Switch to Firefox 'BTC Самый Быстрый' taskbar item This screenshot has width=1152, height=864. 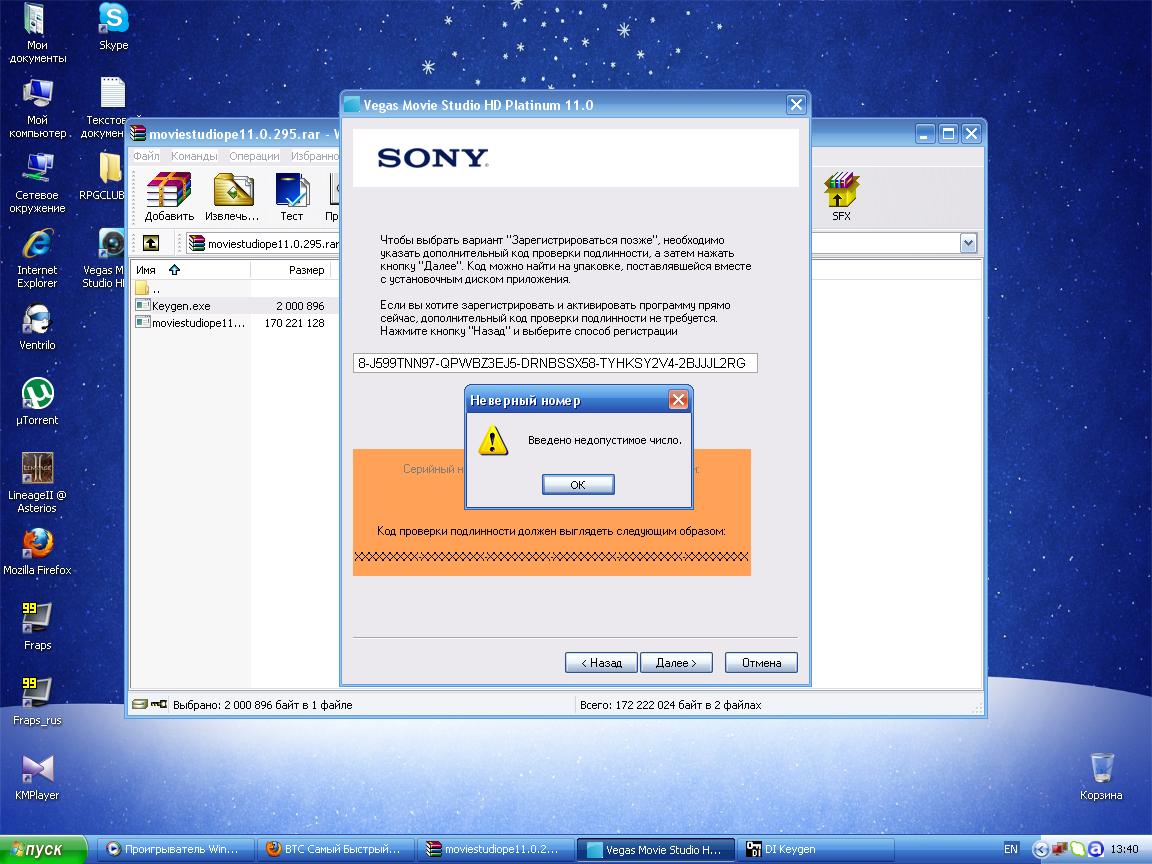[335, 849]
